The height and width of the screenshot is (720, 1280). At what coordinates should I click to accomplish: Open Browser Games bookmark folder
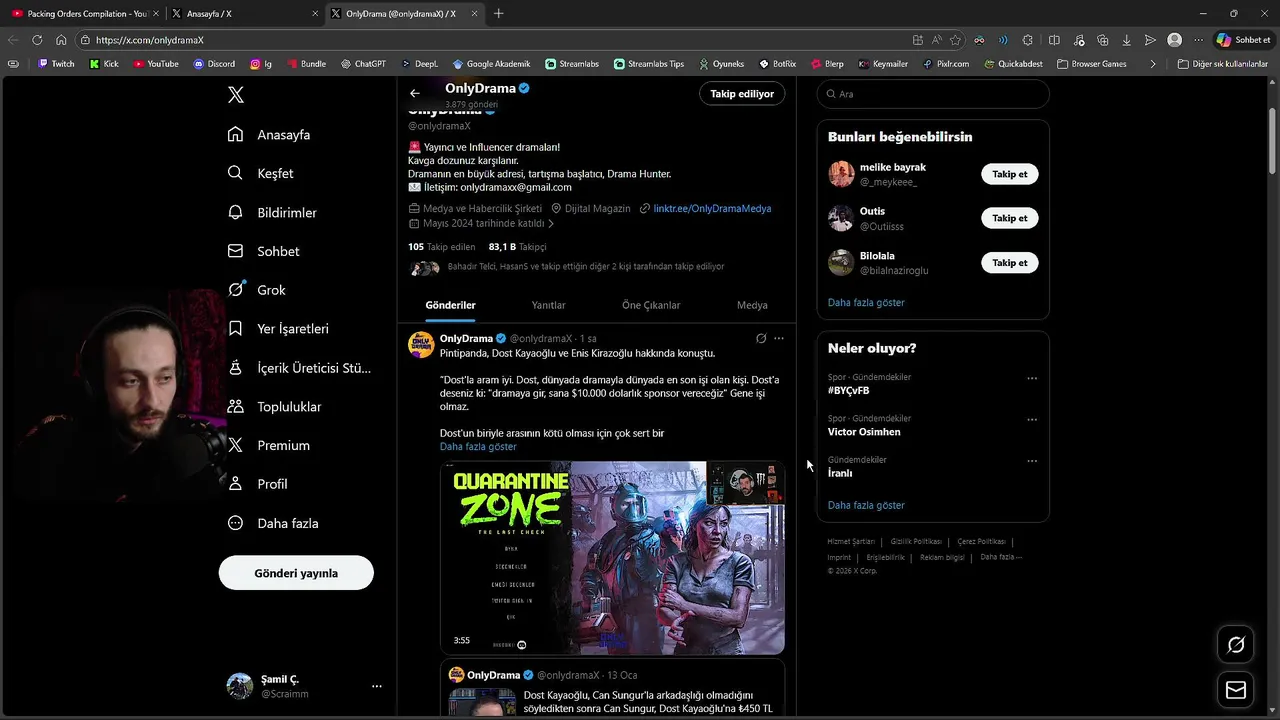tap(1091, 64)
